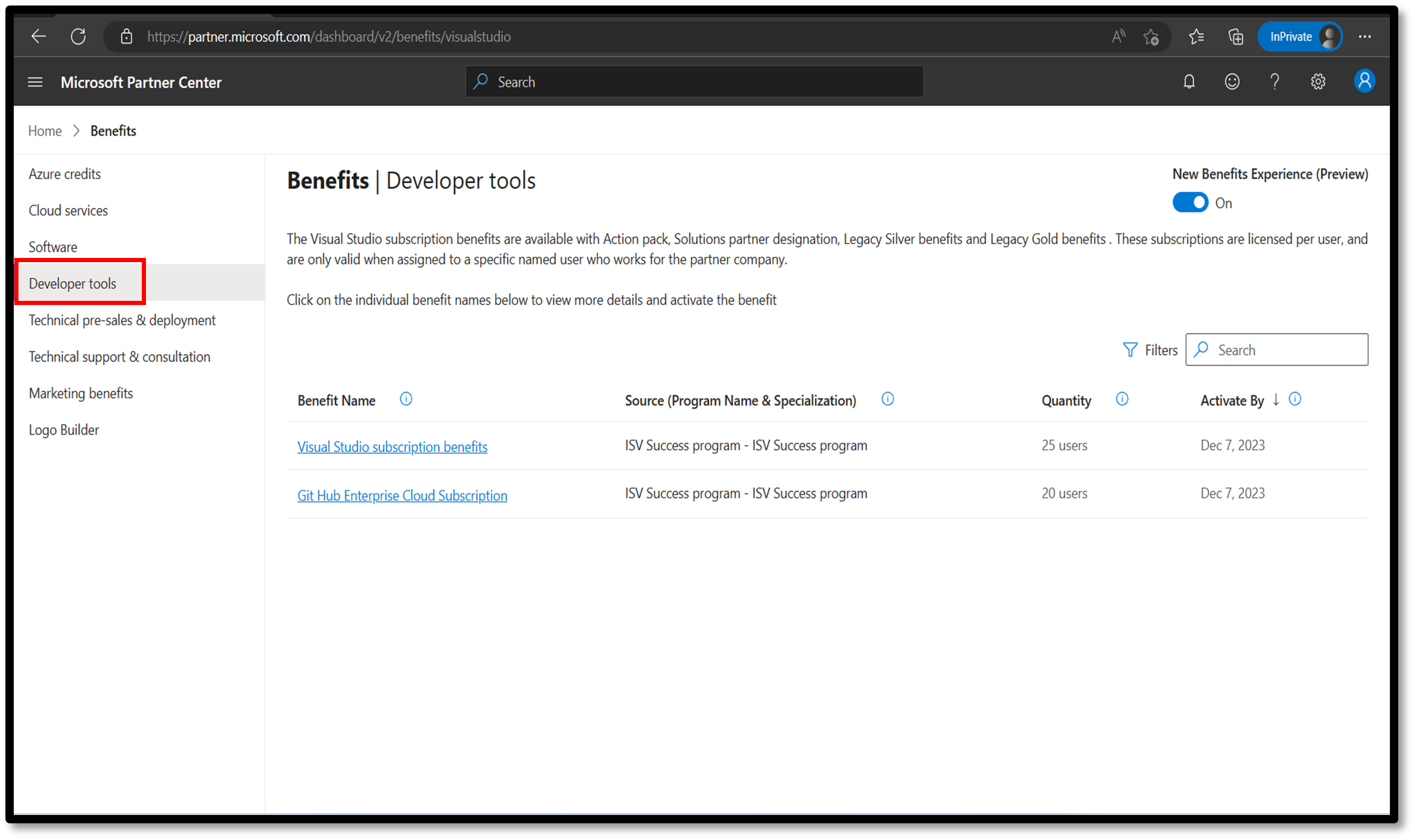
Task: Select the Software sidebar menu item
Action: pos(52,246)
